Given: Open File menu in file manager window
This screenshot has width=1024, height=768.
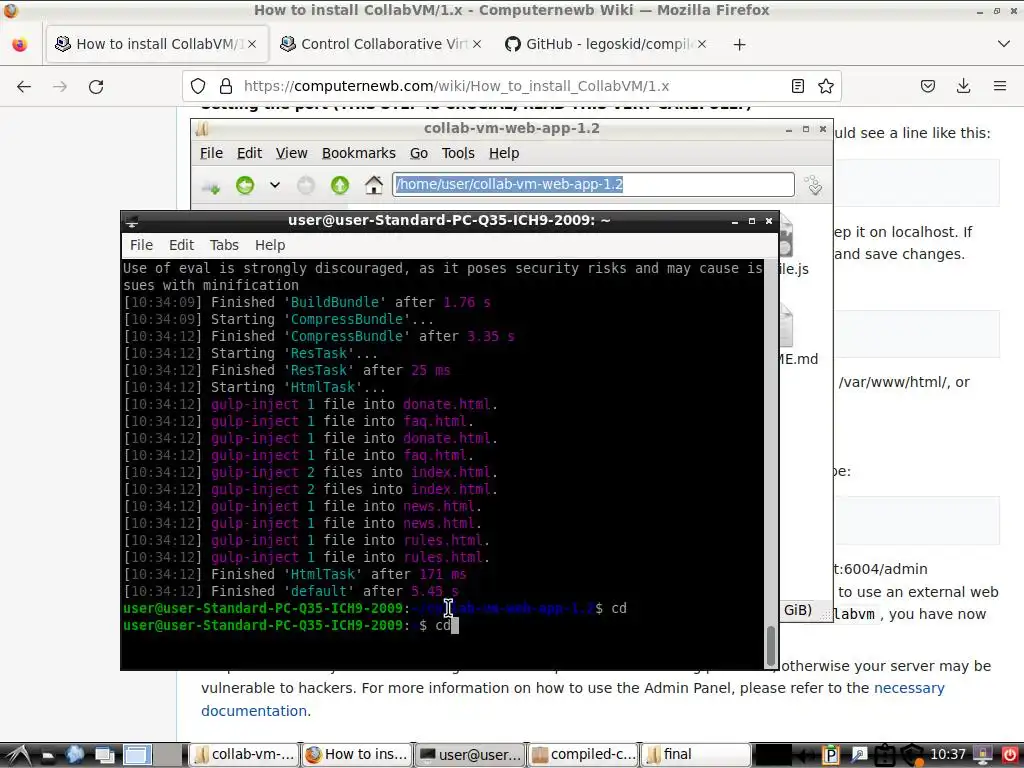Looking at the screenshot, I should pos(211,153).
